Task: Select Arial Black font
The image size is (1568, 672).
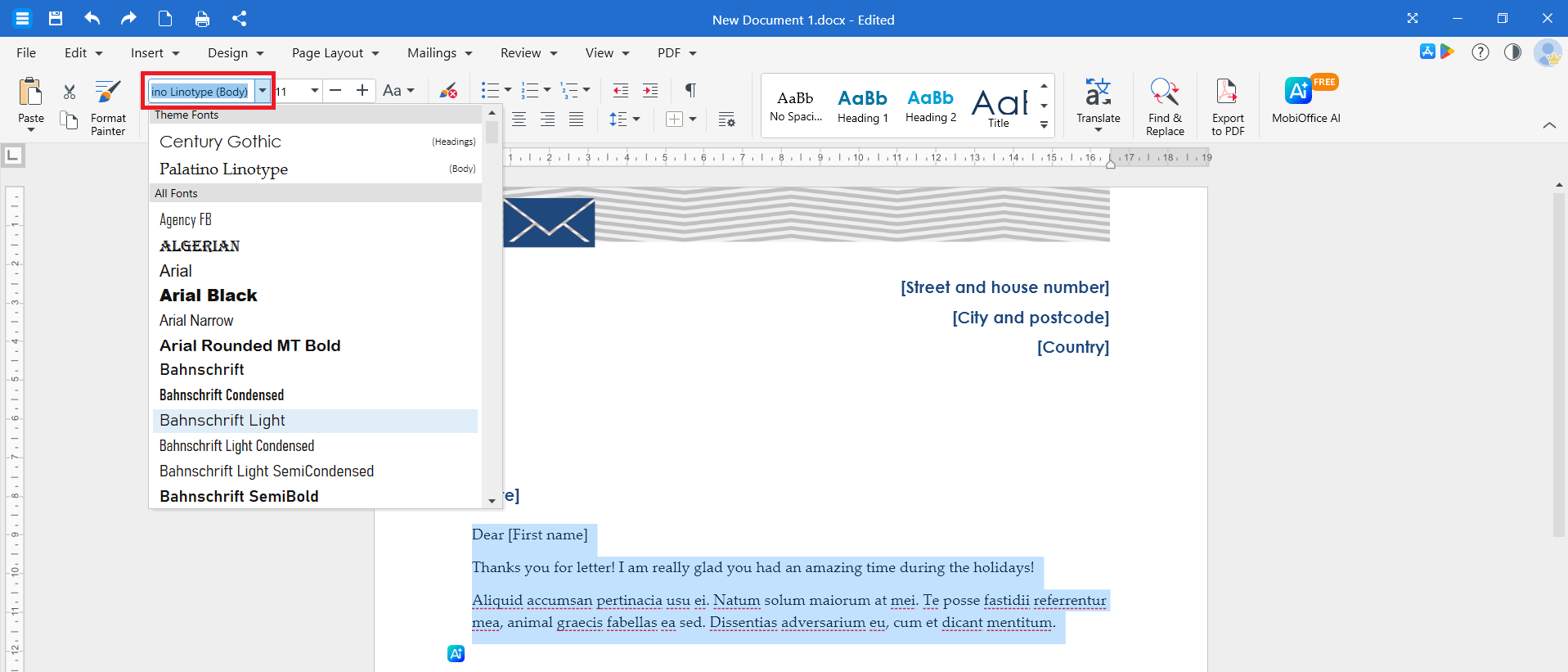Action: pyautogui.click(x=316, y=295)
